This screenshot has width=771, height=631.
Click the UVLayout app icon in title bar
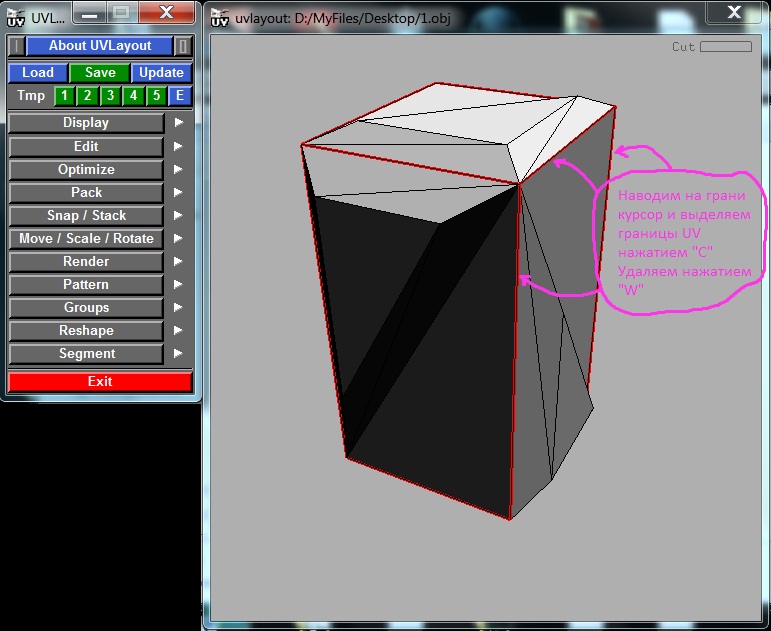click(15, 18)
